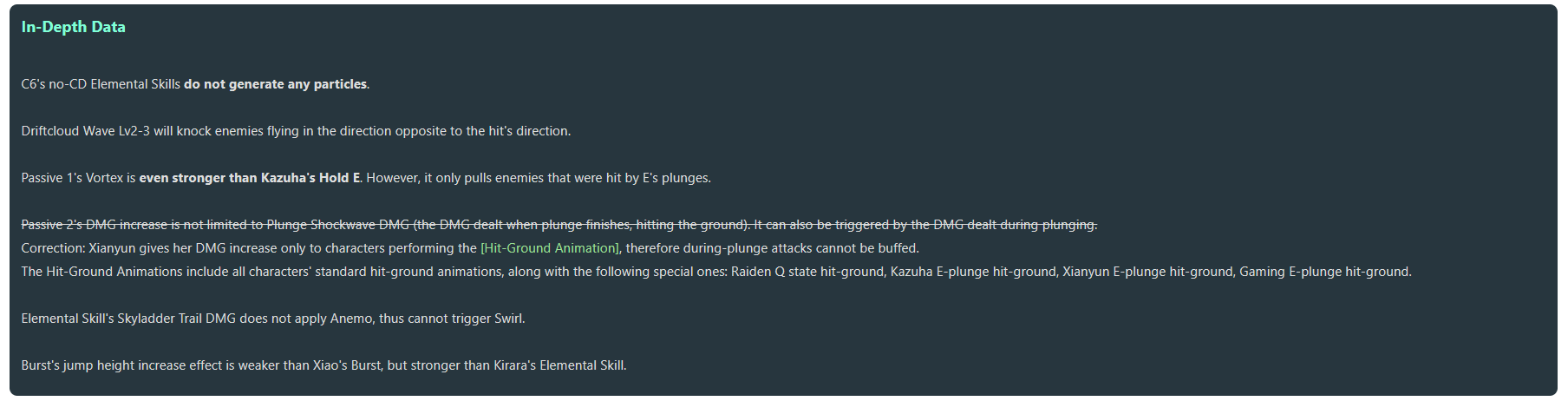Click bold "even stronger than Kazuha's Hold E"
Viewport: 1568px width, 401px height.
(x=250, y=178)
